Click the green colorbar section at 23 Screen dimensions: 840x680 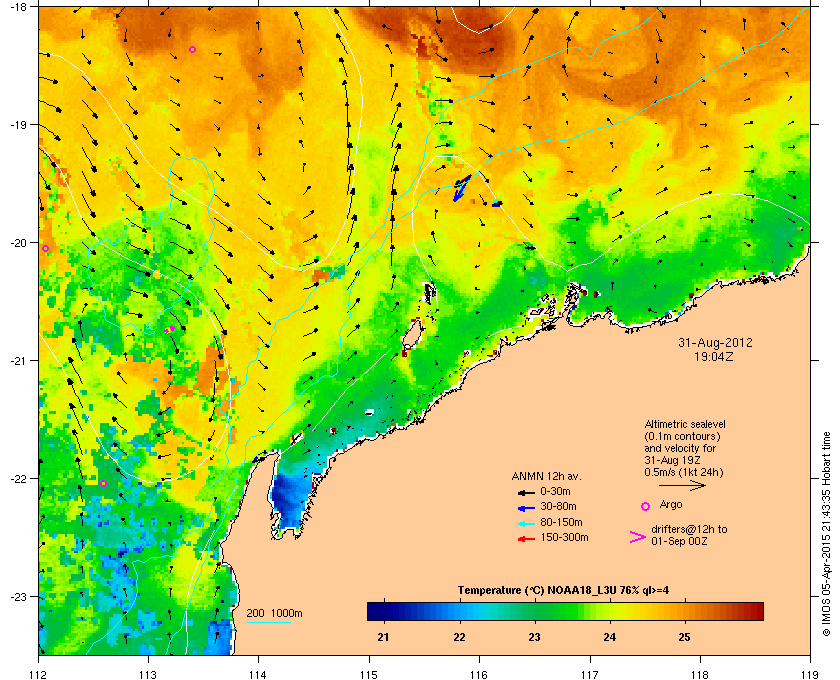click(534, 611)
